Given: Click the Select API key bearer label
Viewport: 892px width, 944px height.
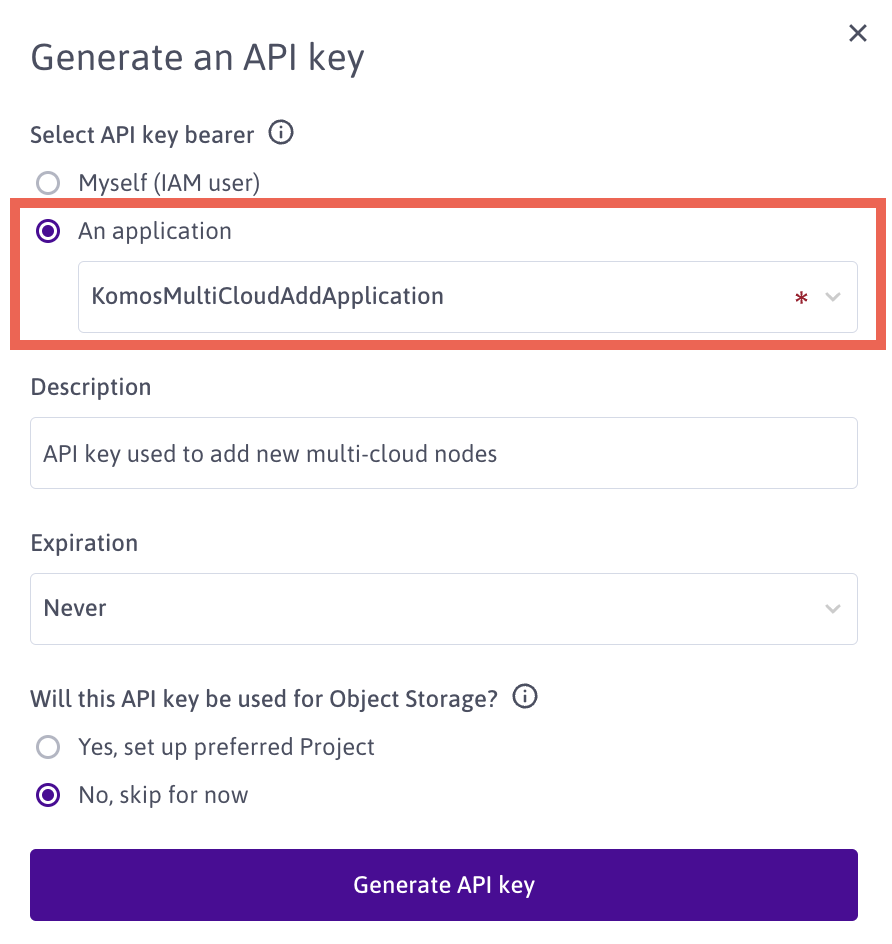Looking at the screenshot, I should (x=142, y=134).
